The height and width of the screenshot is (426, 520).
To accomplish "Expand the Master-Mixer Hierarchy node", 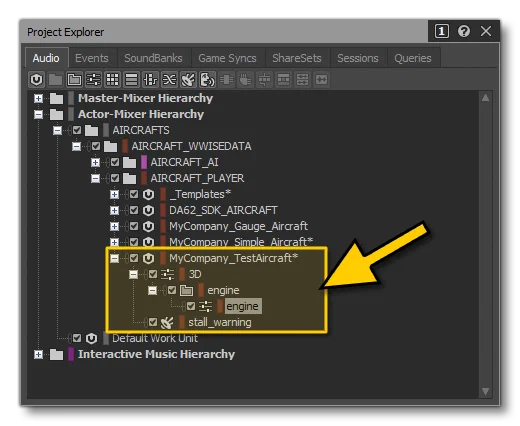I will pos(38,98).
